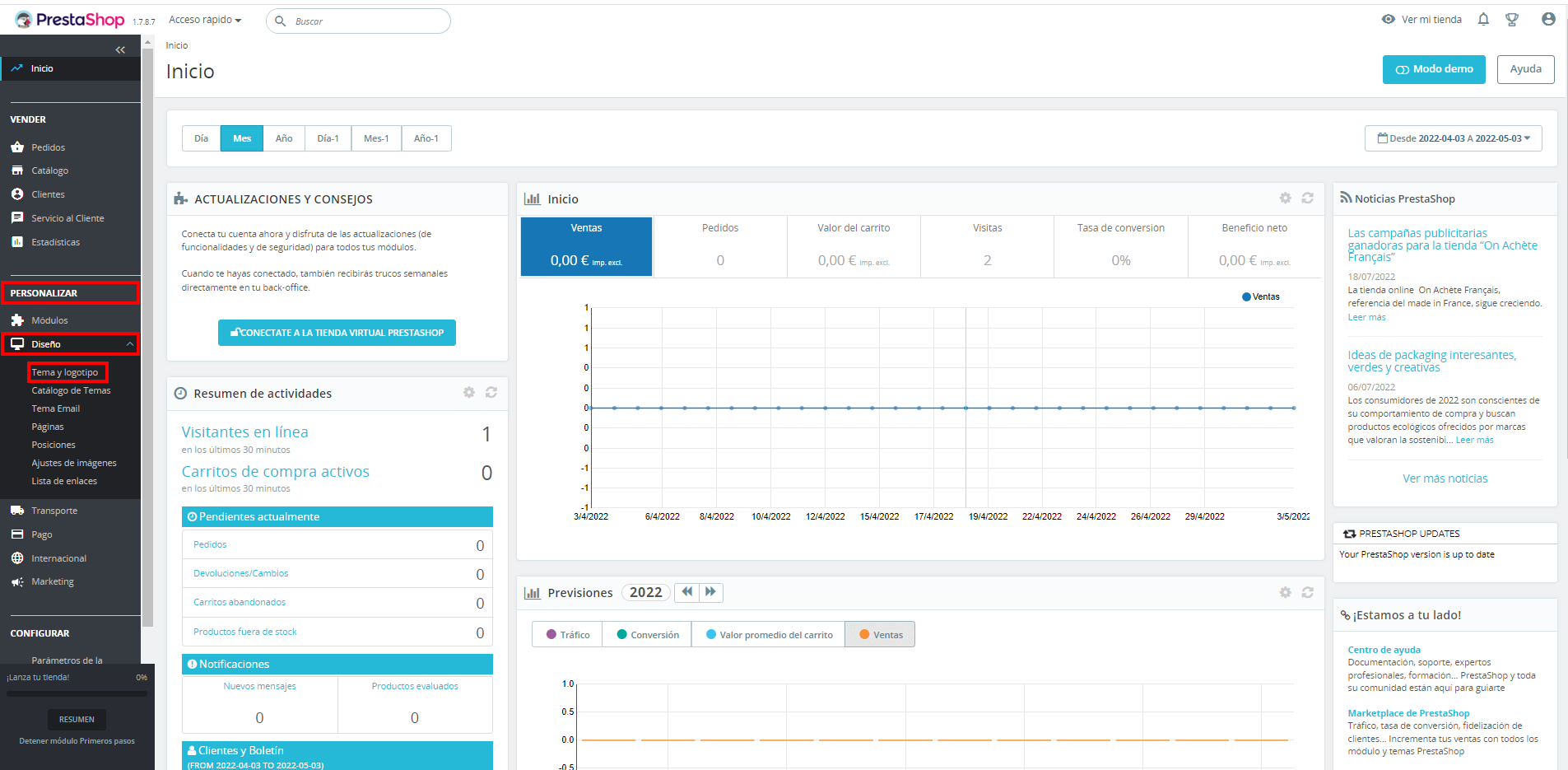Click the Transporte truck icon in sidebar
Screen dimensions: 1568x770
[x=17, y=511]
